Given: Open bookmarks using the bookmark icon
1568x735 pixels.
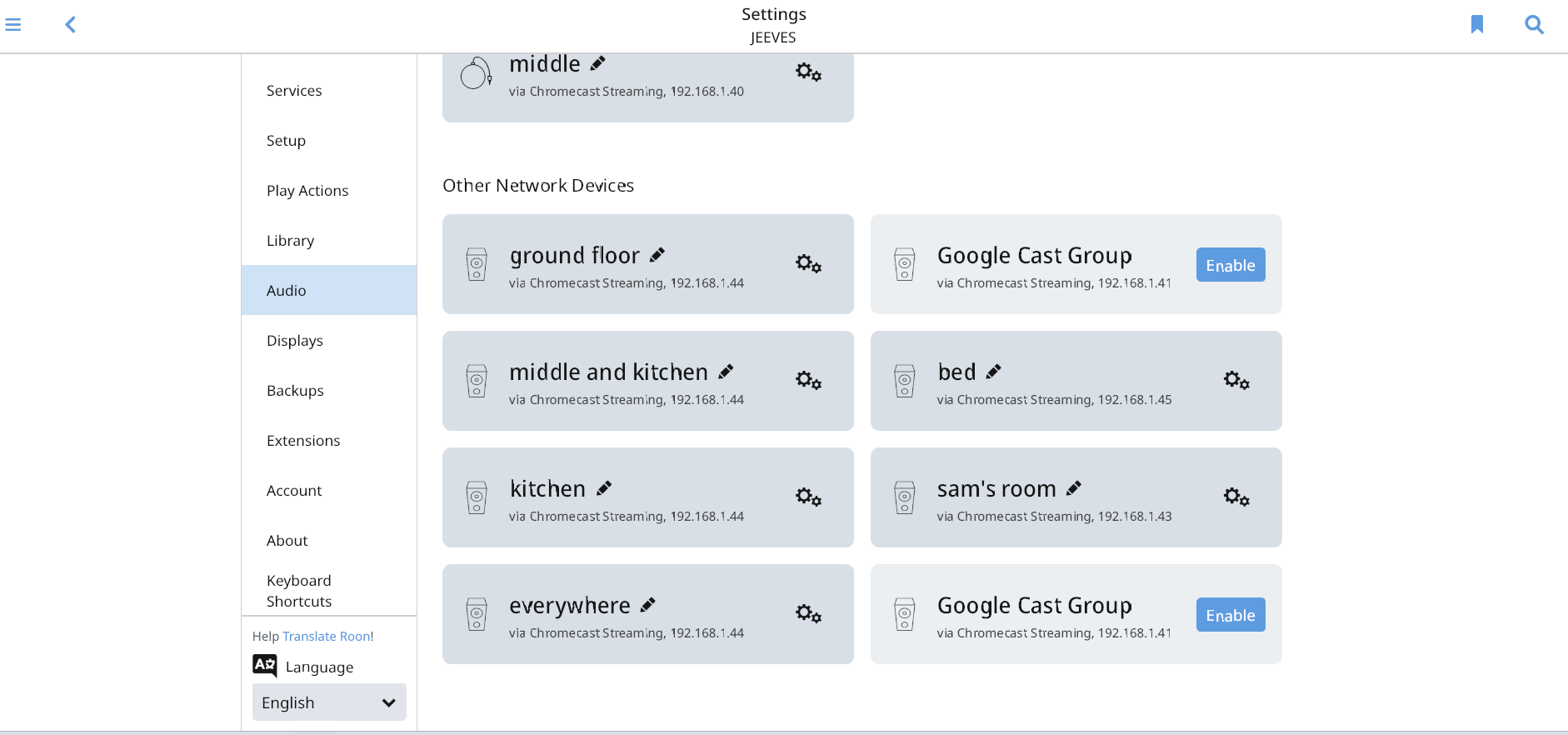Looking at the screenshot, I should pyautogui.click(x=1477, y=24).
